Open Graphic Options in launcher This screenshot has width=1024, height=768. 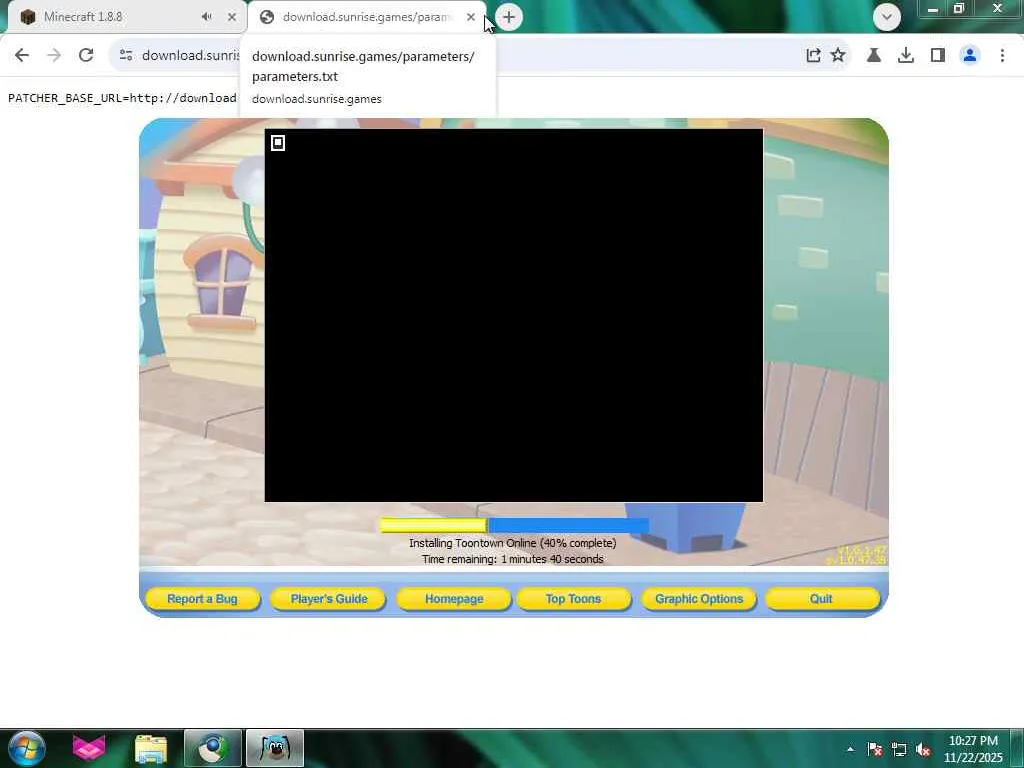coord(699,599)
